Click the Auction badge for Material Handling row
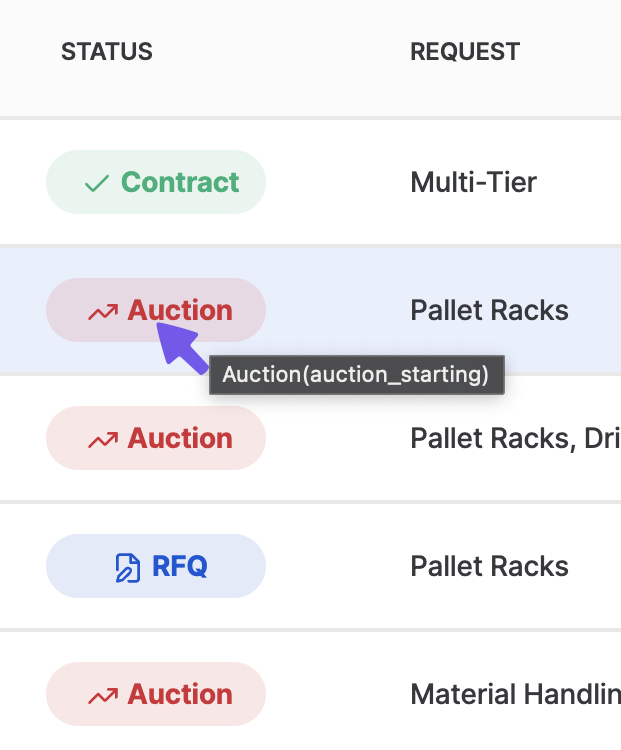Image resolution: width=621 pixels, height=750 pixels. (156, 694)
